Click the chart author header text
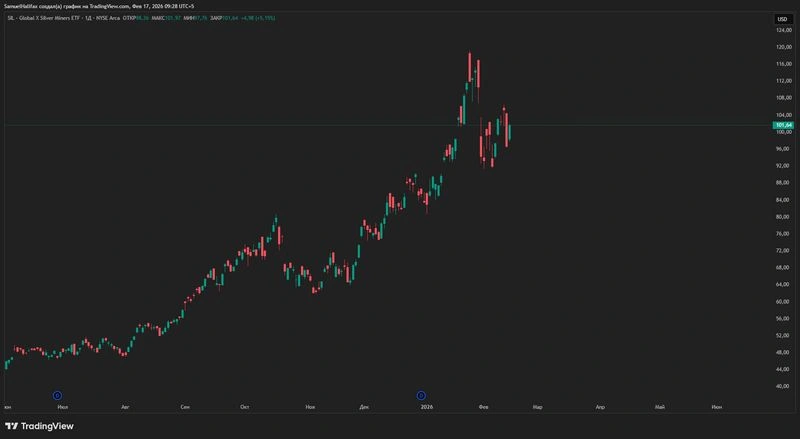This screenshot has height=439, width=800. coord(99,6)
